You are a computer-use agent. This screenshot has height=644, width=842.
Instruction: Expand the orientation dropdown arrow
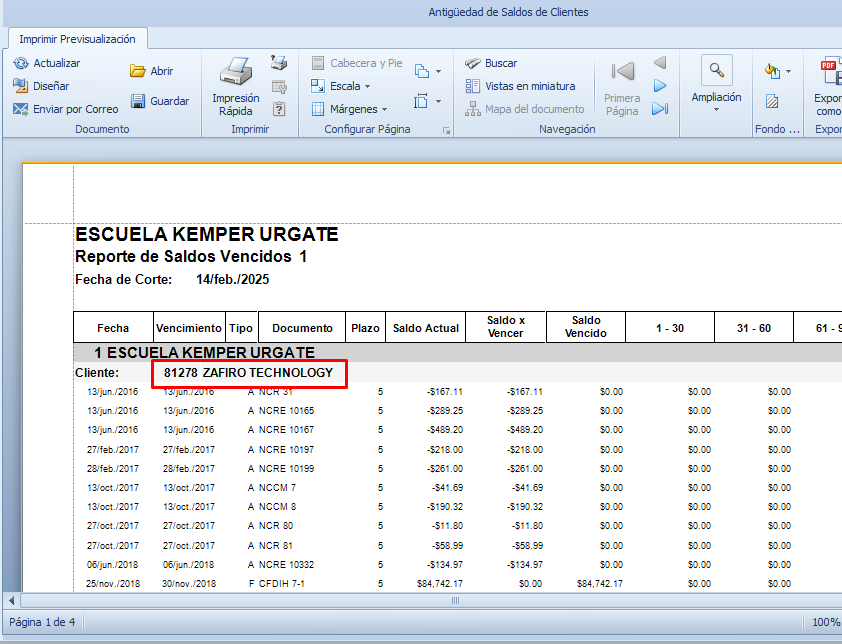point(439,71)
